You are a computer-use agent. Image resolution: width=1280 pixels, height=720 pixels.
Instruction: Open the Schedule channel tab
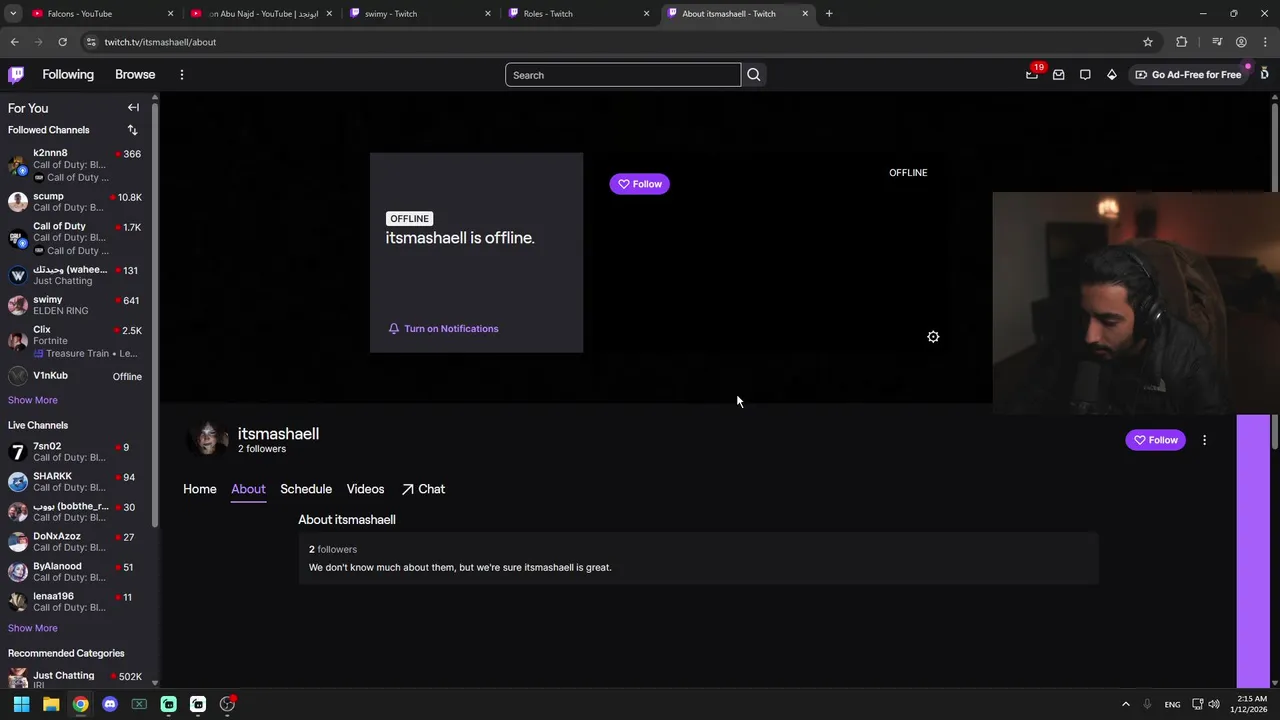click(x=306, y=489)
